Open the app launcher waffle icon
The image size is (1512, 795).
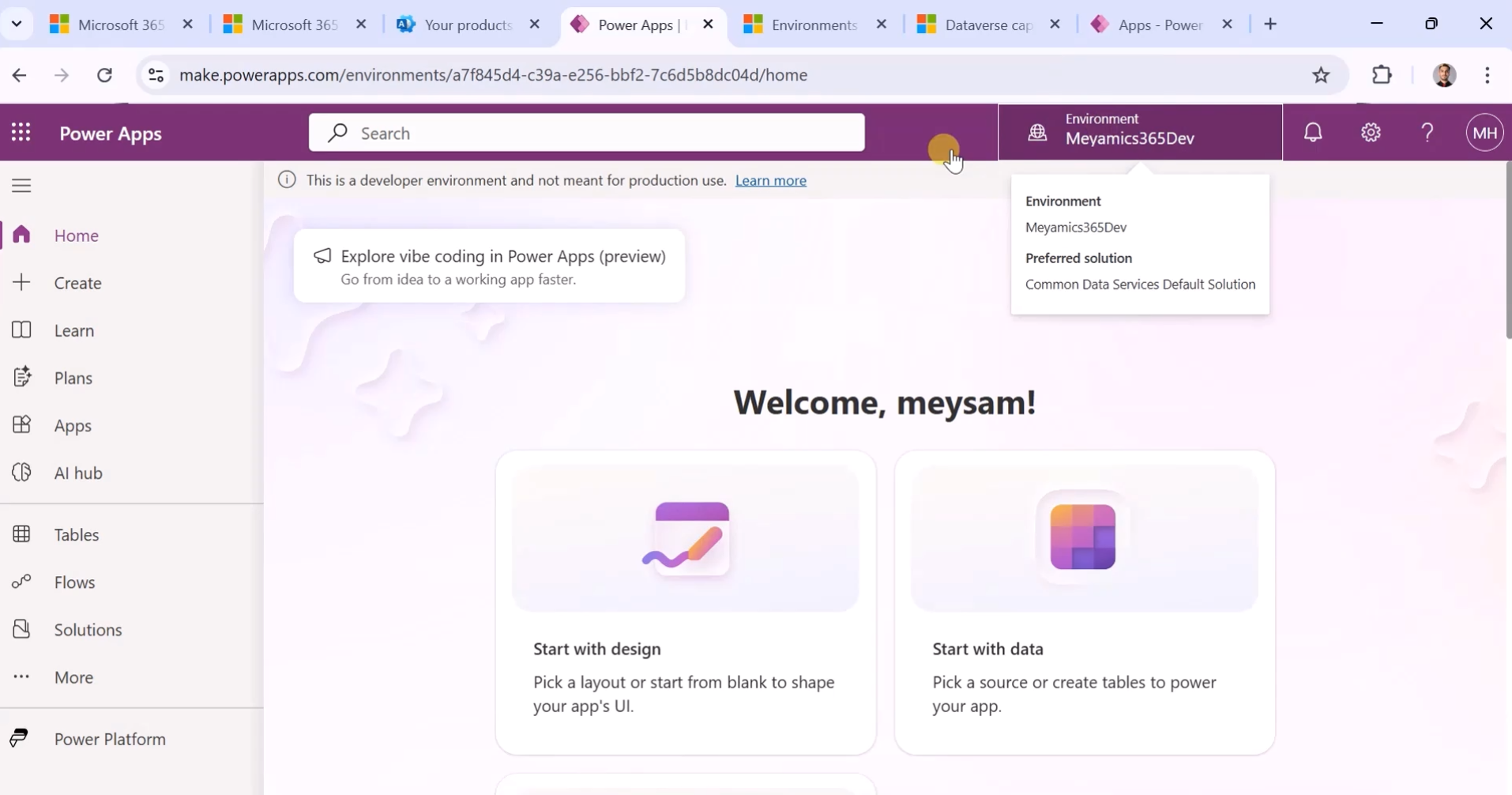pos(21,133)
